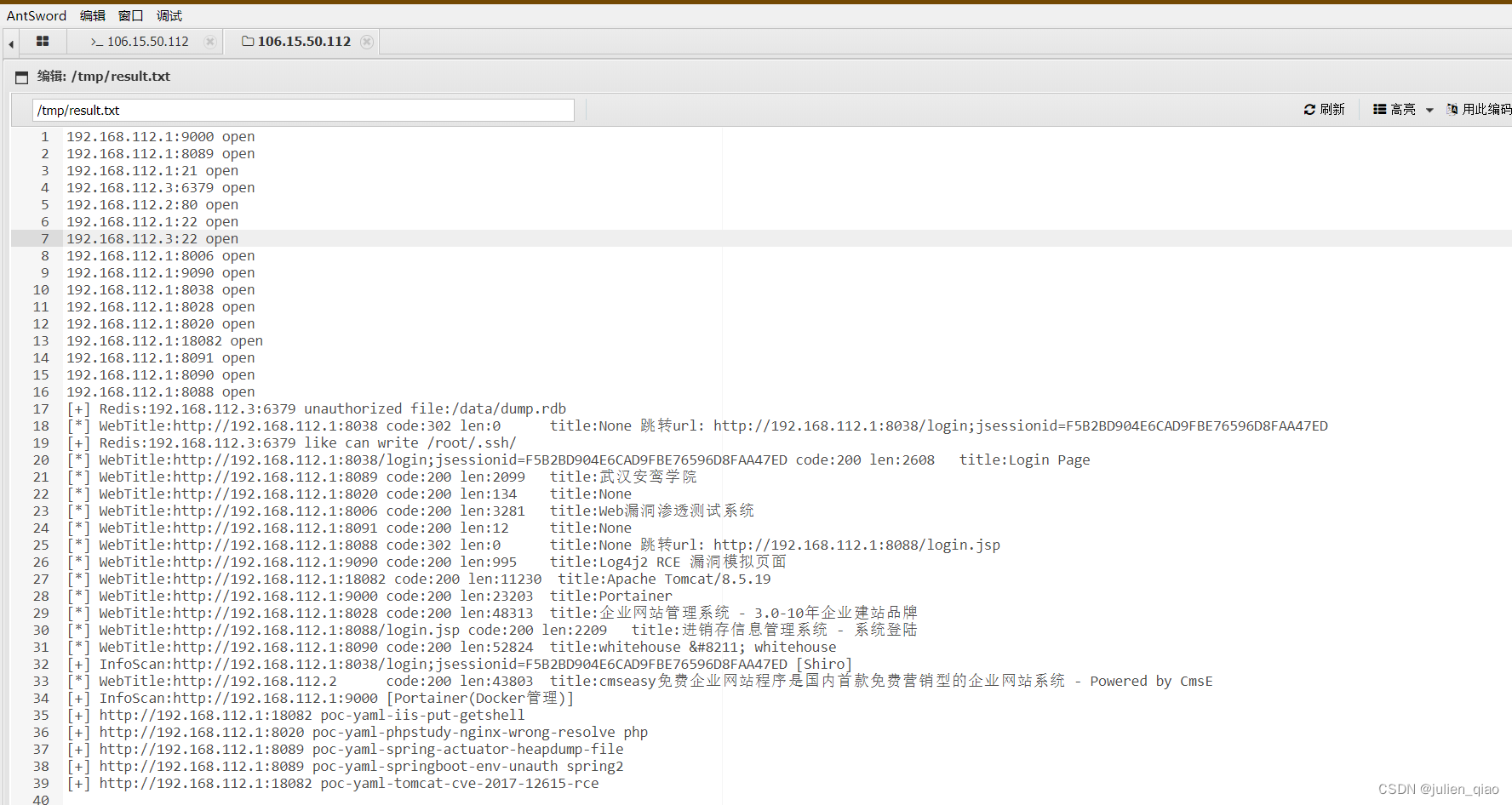Viewport: 1512px width, 805px height.
Task: Click the spring-actuator-heapdump-file line
Action: coord(346,749)
